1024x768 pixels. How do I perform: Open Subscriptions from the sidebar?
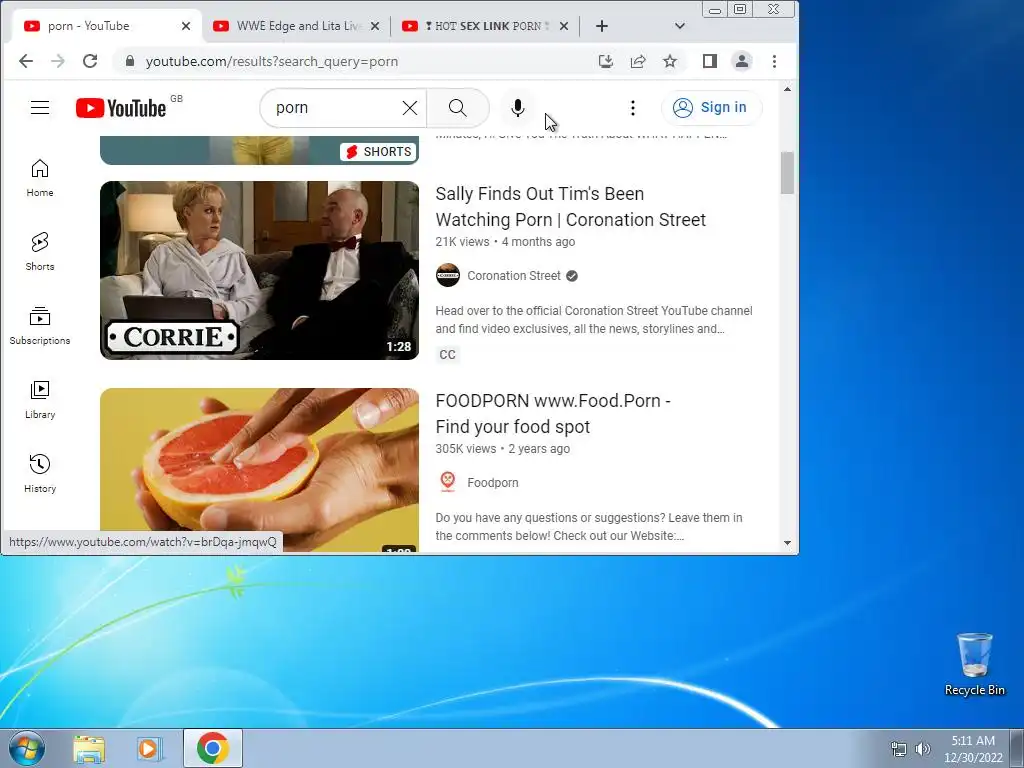40,326
